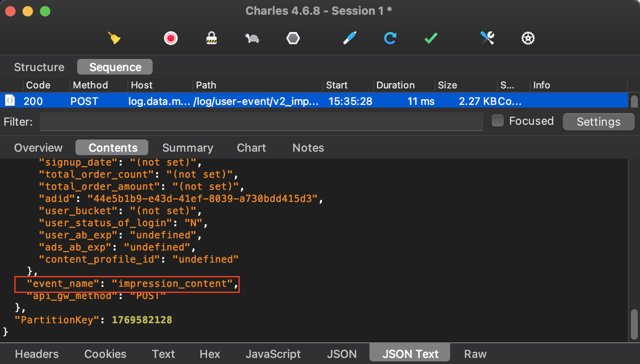
Task: Select the JSON Text view
Action: (410, 353)
